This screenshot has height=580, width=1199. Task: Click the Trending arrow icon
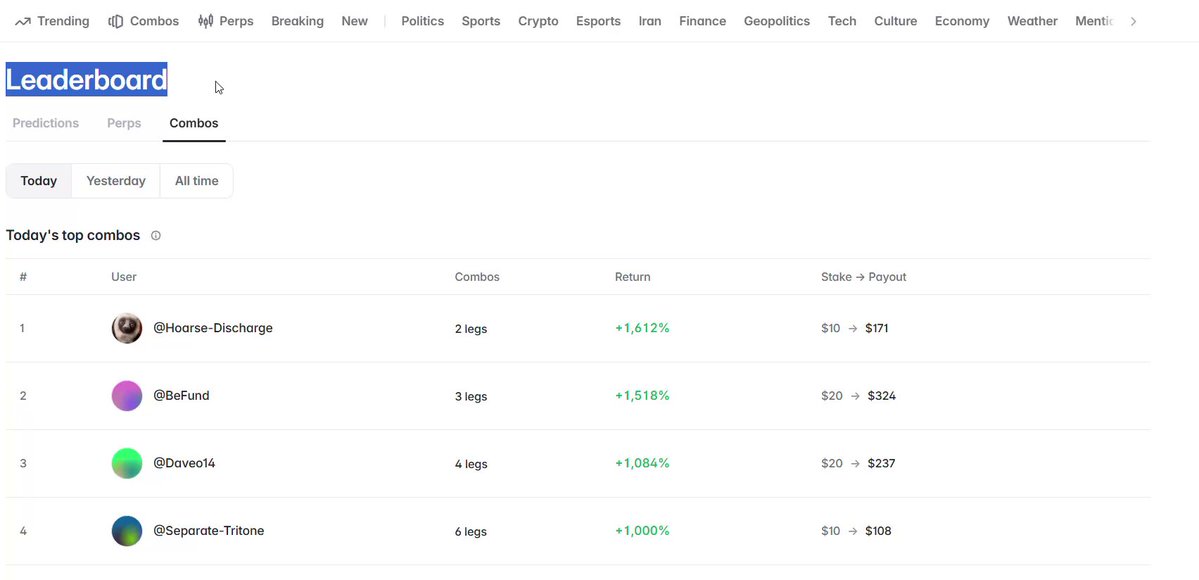pyautogui.click(x=23, y=21)
